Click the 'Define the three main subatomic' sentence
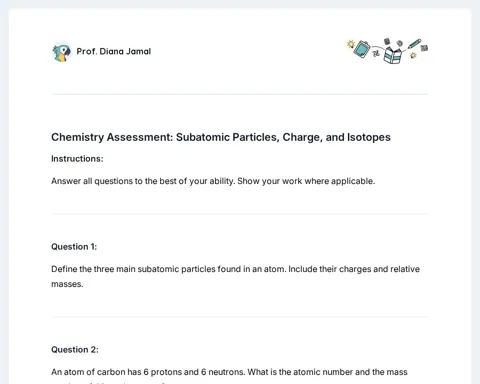480x384 pixels. (x=235, y=269)
